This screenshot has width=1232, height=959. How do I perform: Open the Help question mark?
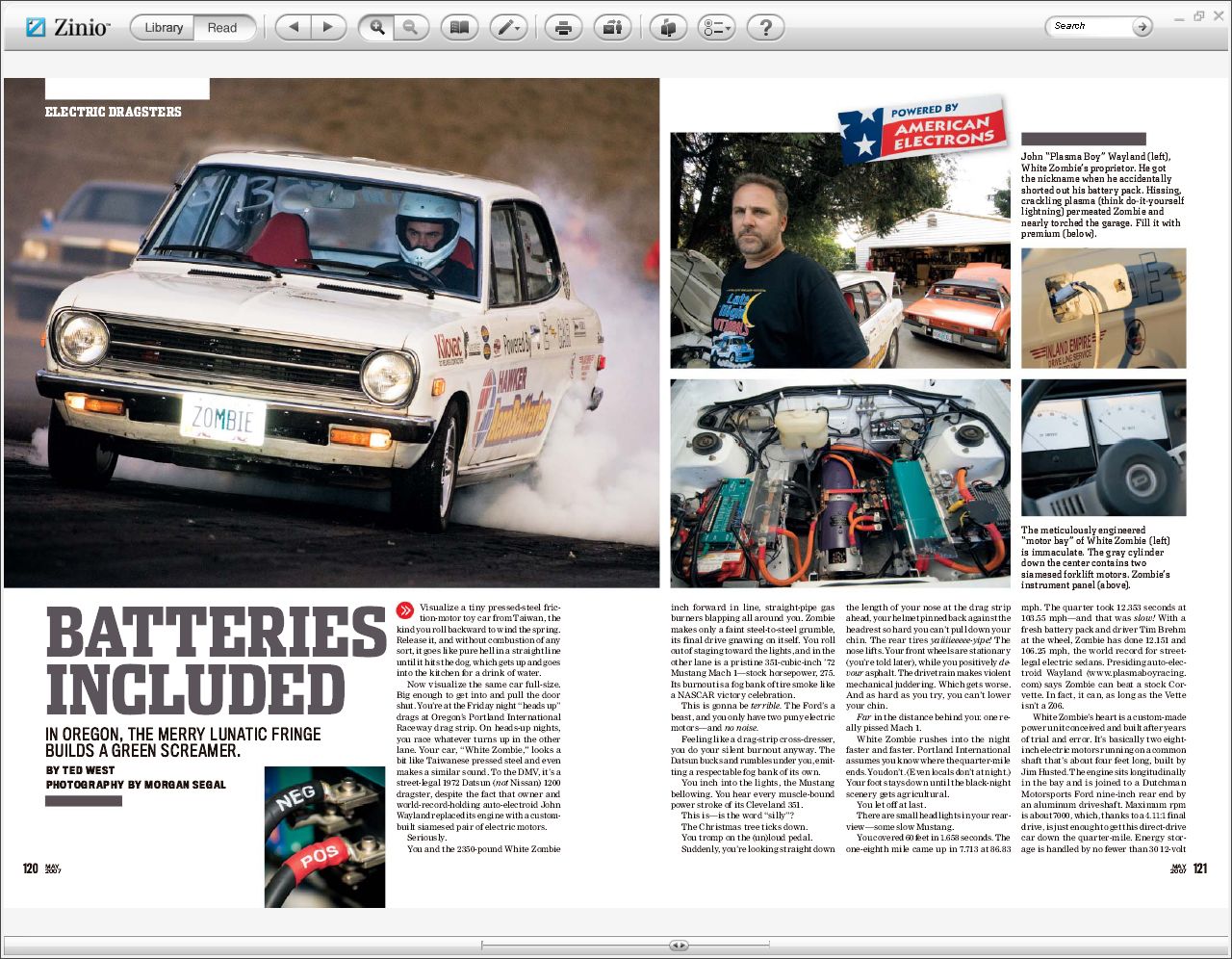(765, 28)
